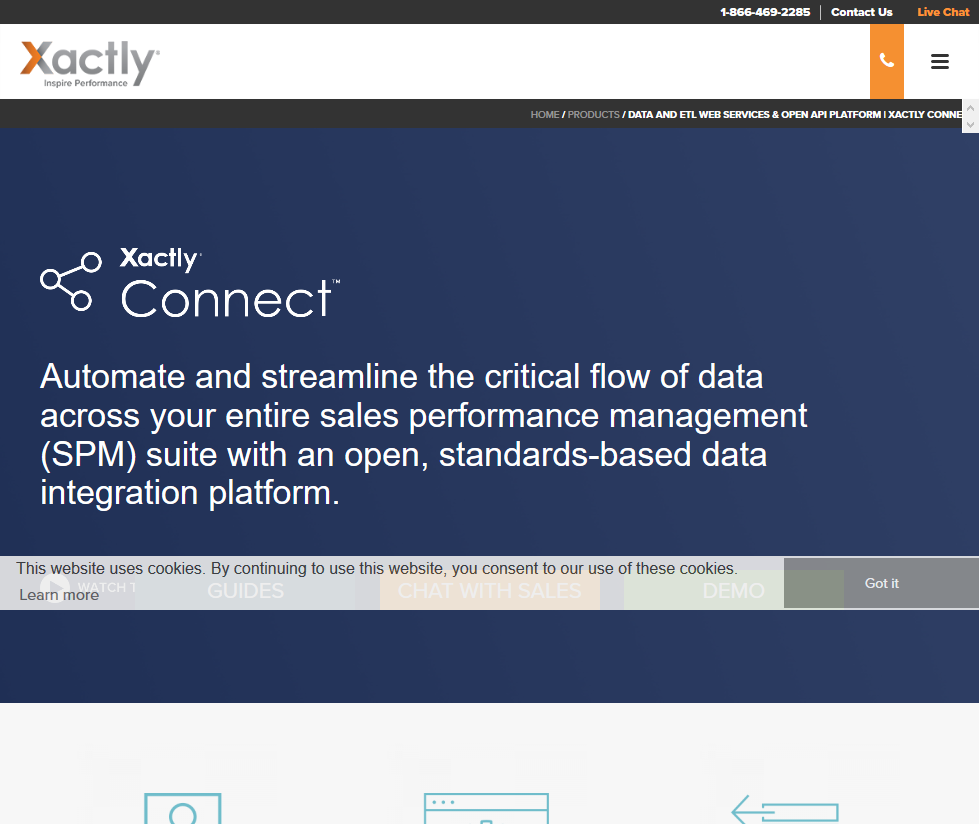Start a Live Chat session

coord(943,12)
